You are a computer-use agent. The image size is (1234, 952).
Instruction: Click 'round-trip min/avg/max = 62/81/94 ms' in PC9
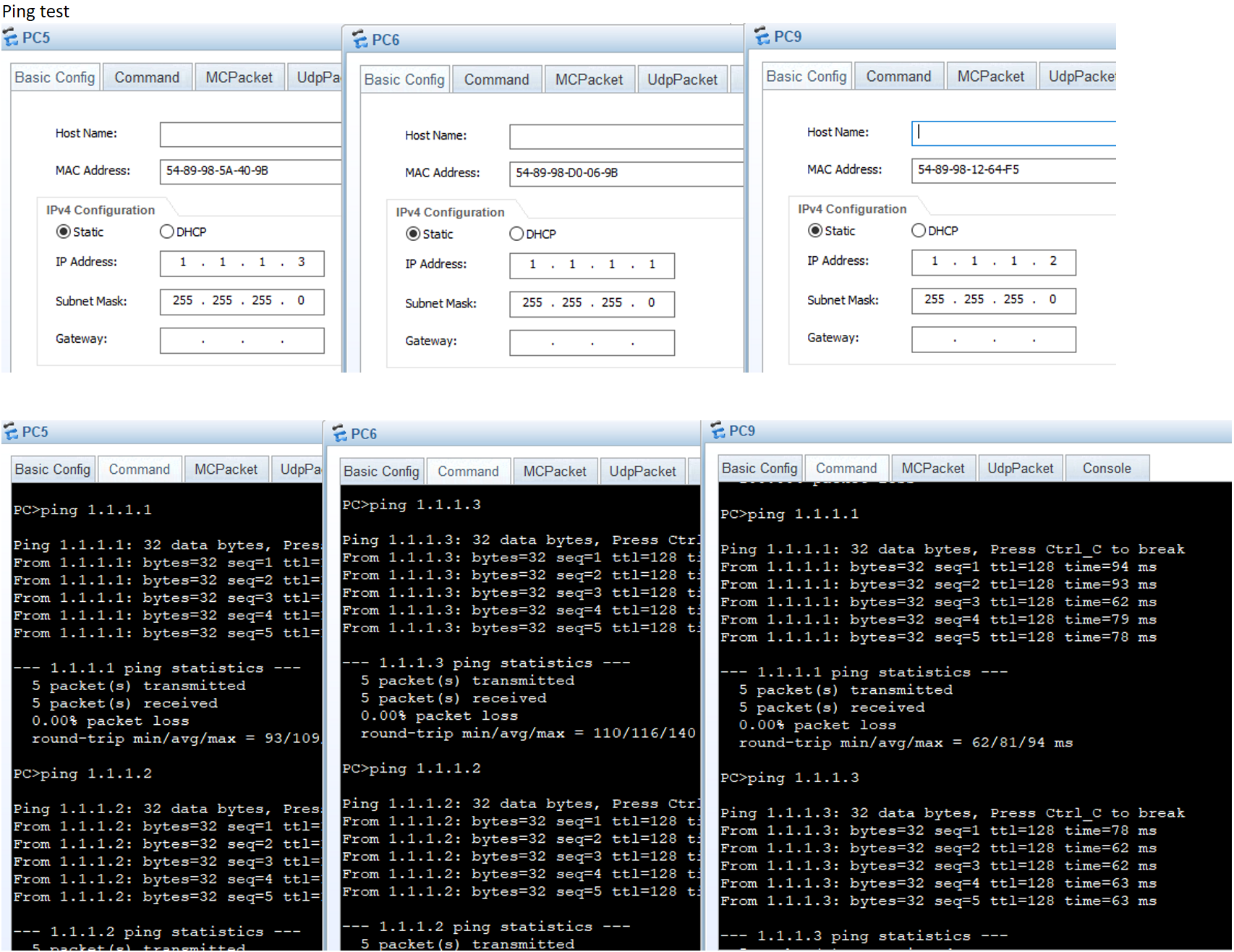point(906,743)
